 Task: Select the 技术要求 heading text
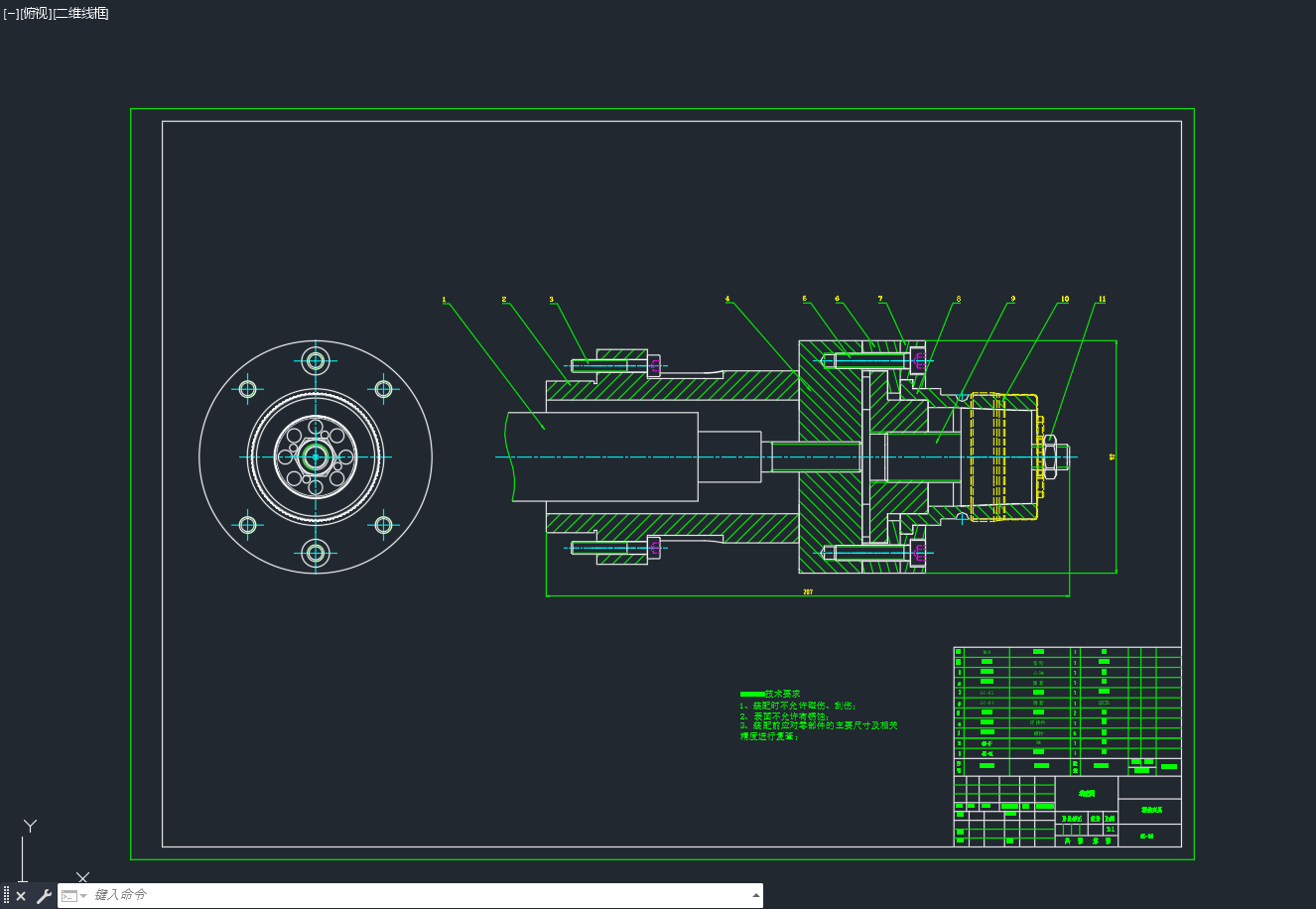[782, 694]
